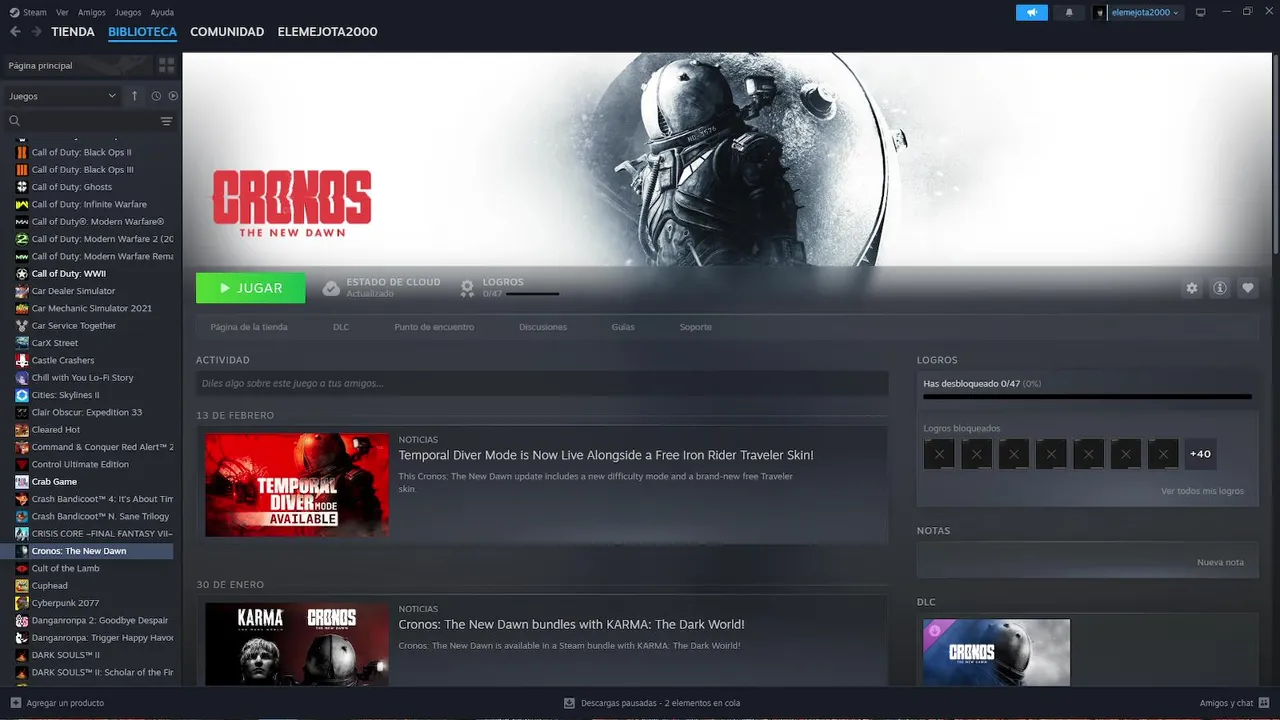Go to the TIENDA tab
The height and width of the screenshot is (720, 1280).
(x=73, y=32)
